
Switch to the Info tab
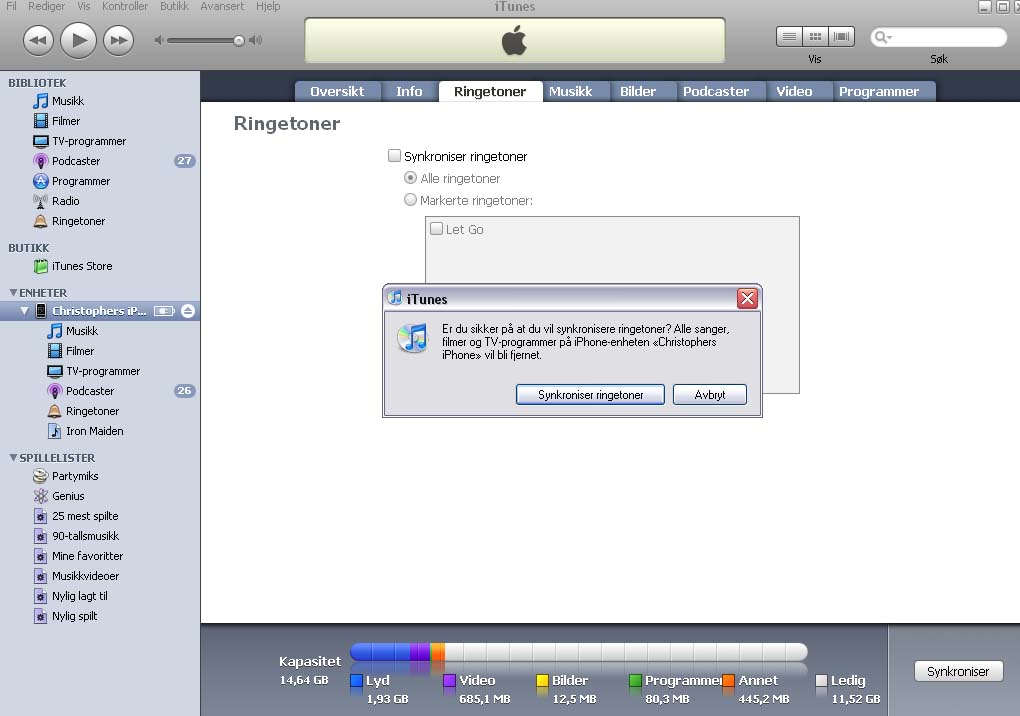point(409,92)
